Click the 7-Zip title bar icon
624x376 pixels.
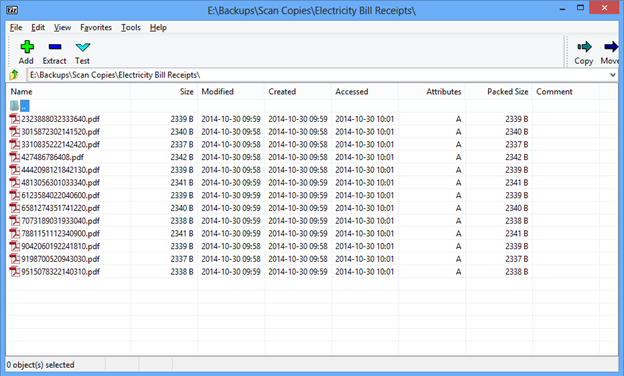(12, 10)
